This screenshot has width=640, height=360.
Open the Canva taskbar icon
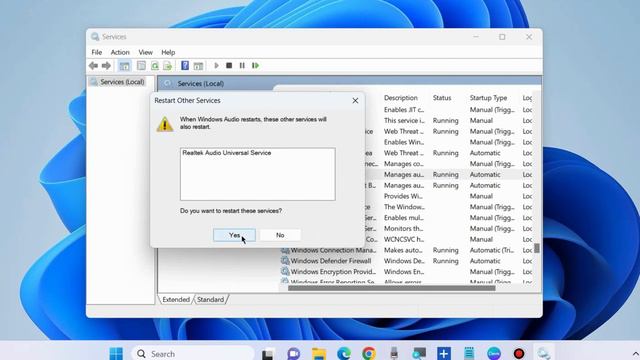(x=494, y=353)
